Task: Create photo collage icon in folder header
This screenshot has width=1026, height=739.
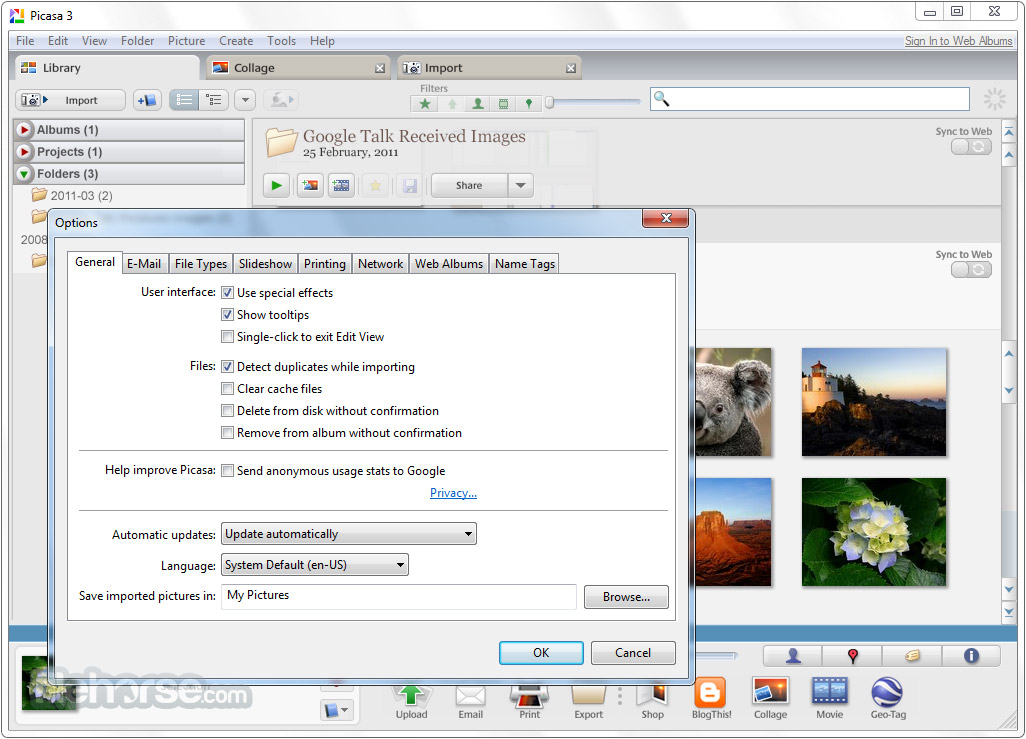Action: coord(310,185)
